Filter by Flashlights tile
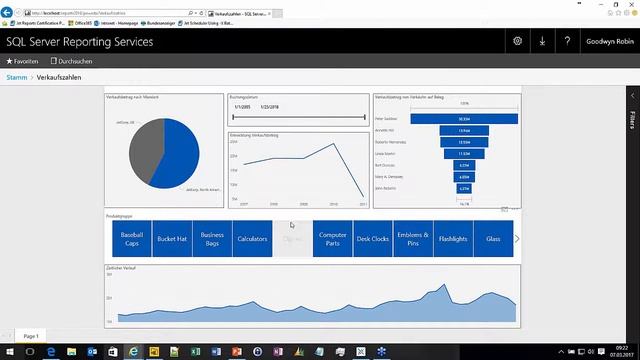This screenshot has width=640, height=360. point(453,239)
